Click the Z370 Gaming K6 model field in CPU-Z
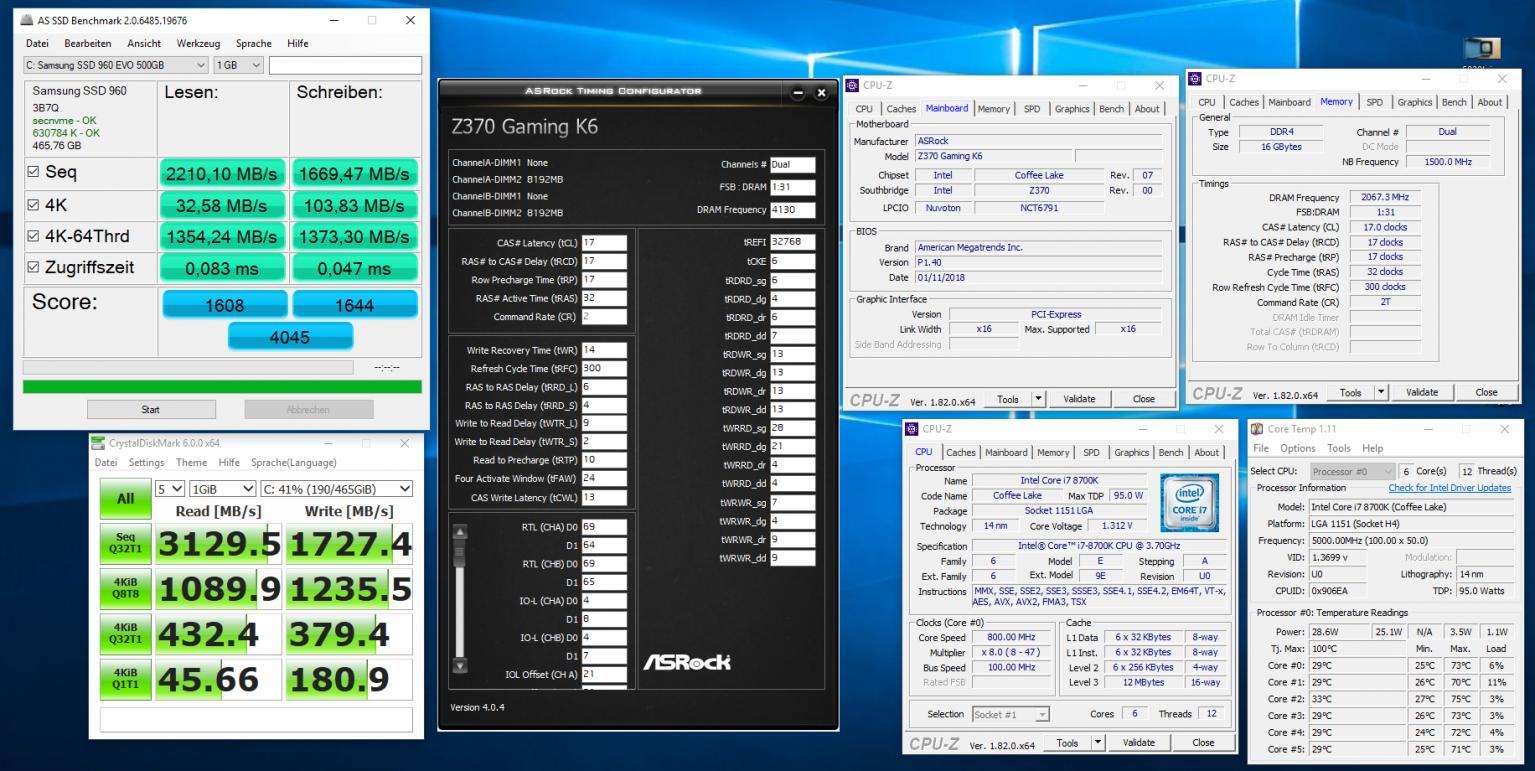Viewport: 1535px width, 771px height. tap(991, 156)
